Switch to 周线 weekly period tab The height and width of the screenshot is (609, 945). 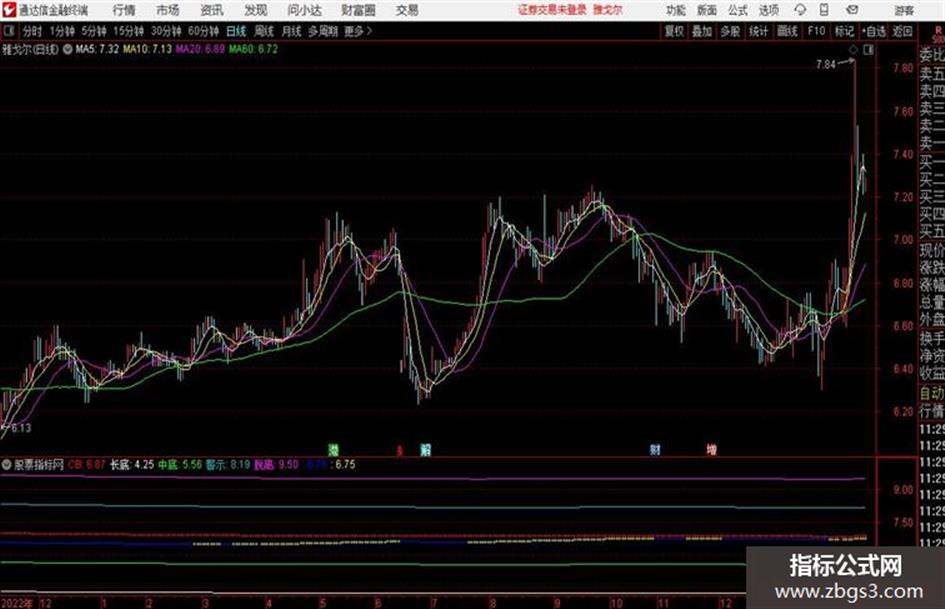tap(263, 31)
